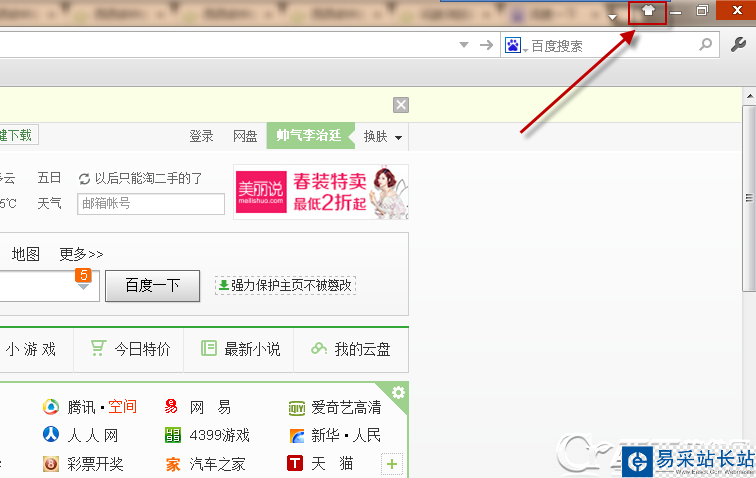Open 网易 site link
Viewport: 756px width, 478px height.
210,408
